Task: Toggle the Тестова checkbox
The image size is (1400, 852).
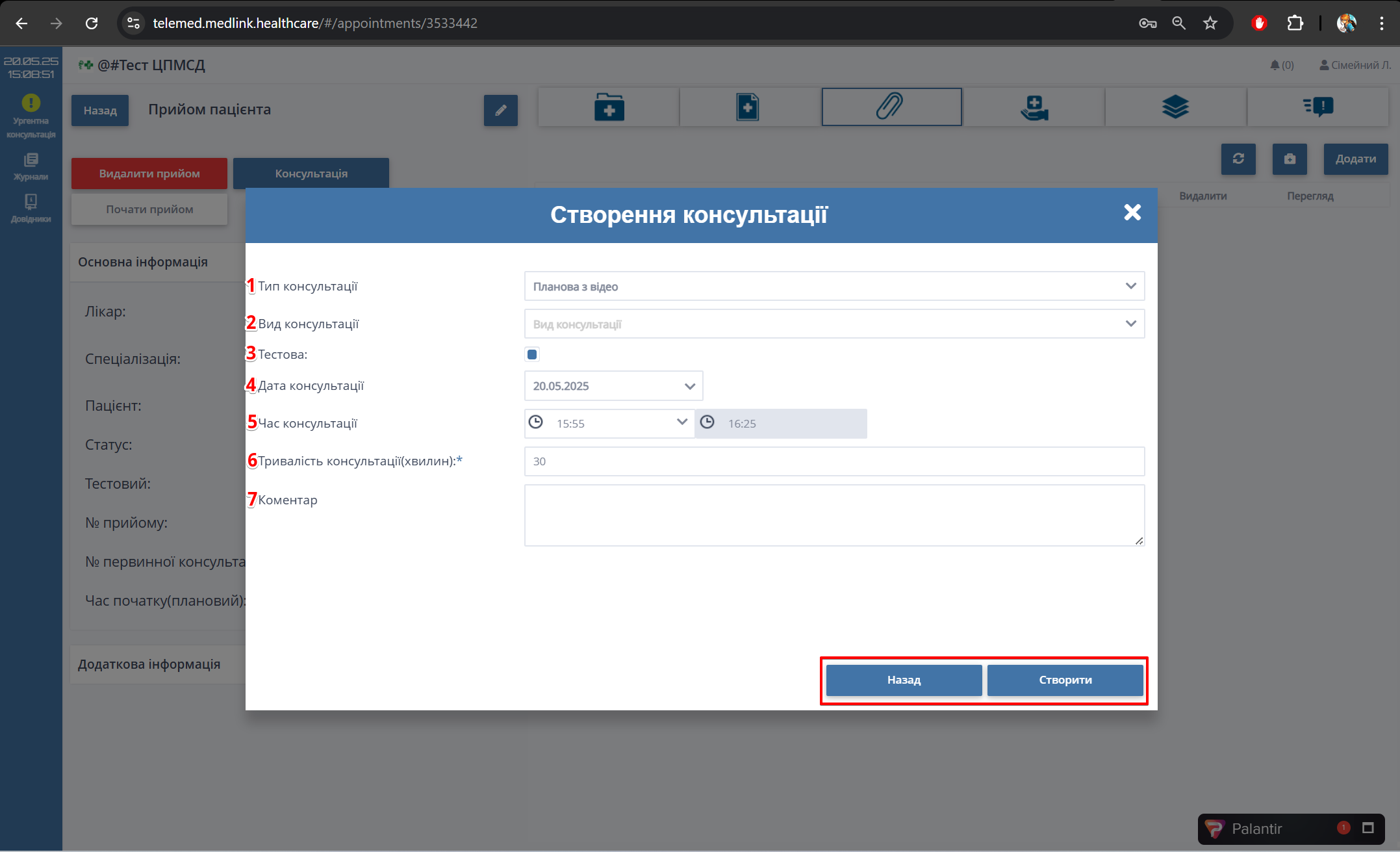Action: 532,355
